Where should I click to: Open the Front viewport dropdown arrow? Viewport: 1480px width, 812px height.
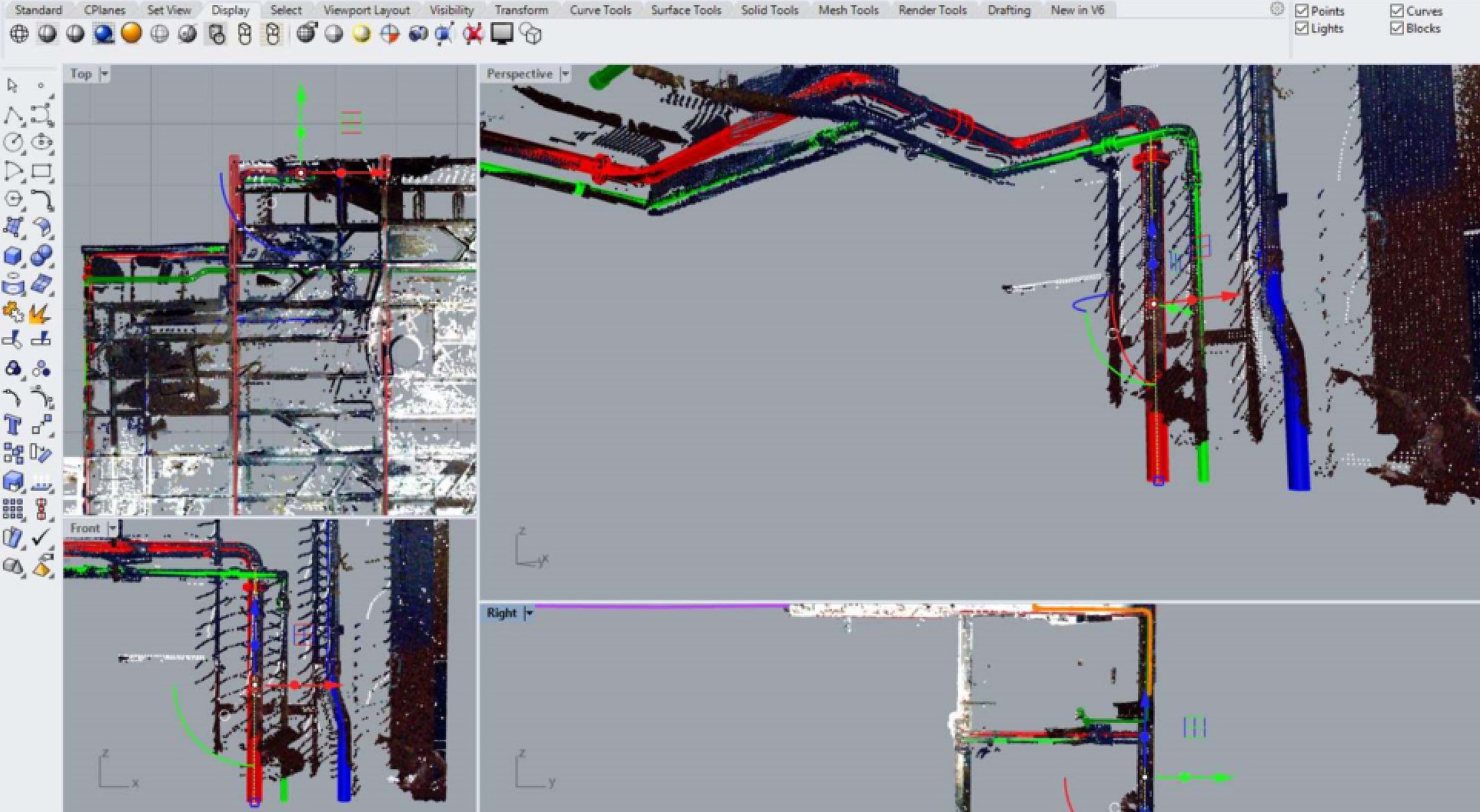[112, 528]
